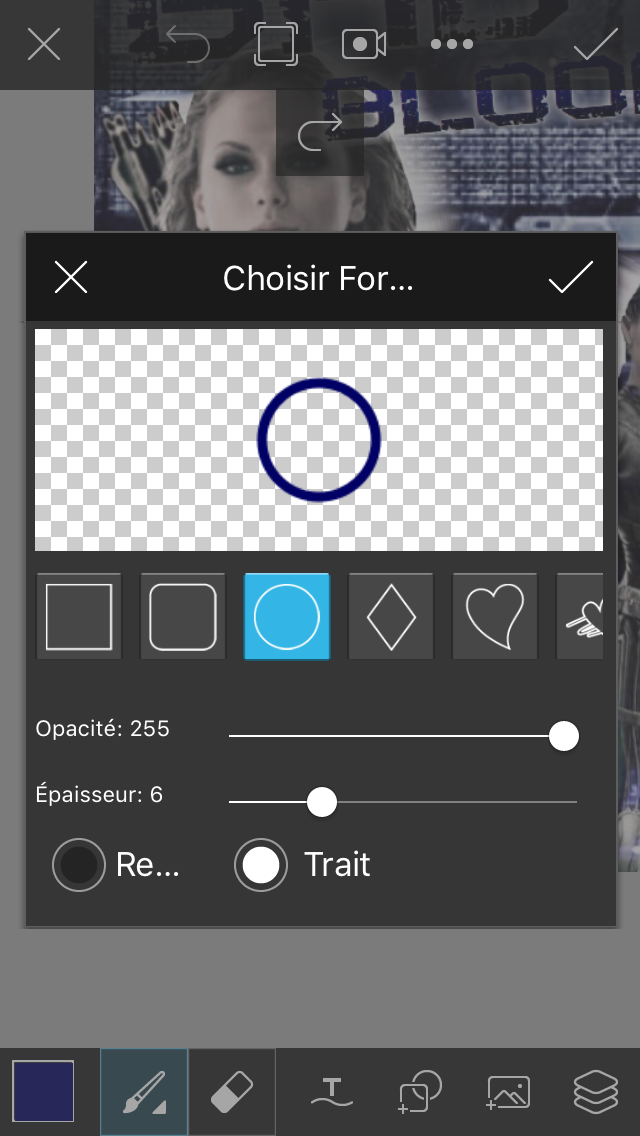Toggle the fullscreen frame icon
The height and width of the screenshot is (1136, 640).
click(275, 44)
